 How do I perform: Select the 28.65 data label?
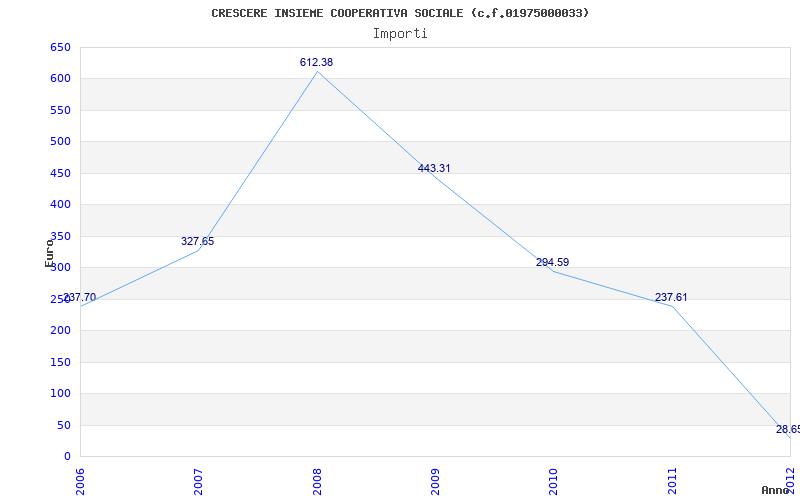click(788, 430)
